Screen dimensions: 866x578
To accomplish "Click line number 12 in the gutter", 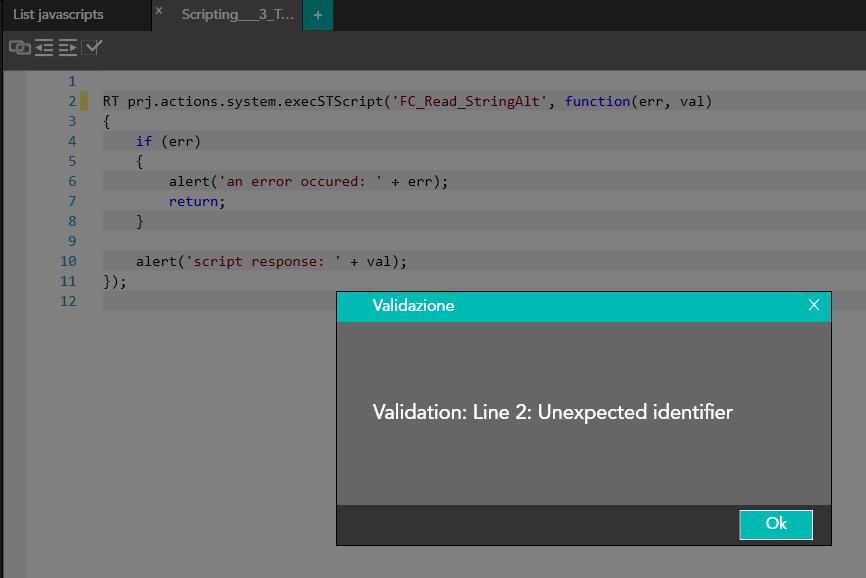I will (x=68, y=301).
